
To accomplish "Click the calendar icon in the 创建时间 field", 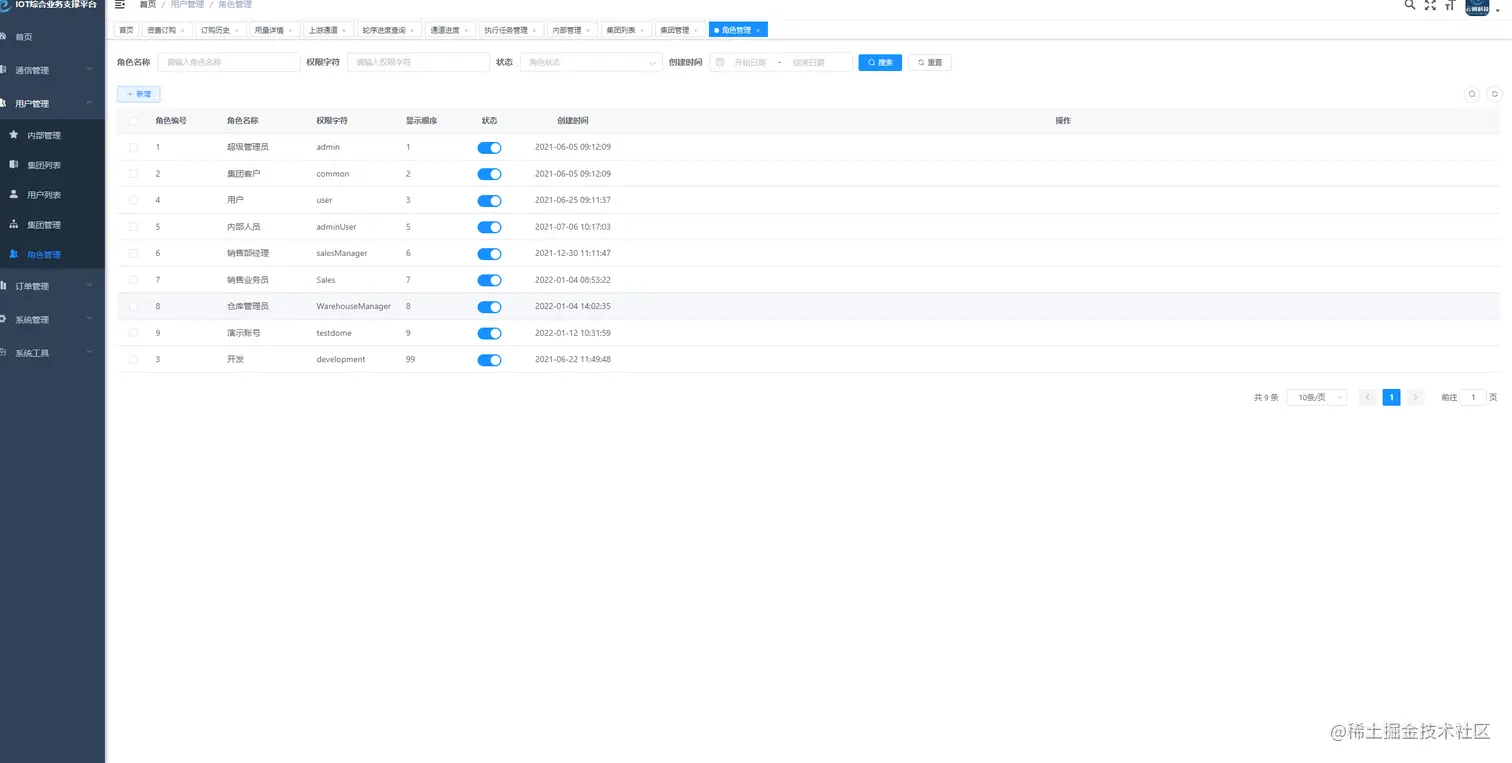I will [719, 62].
